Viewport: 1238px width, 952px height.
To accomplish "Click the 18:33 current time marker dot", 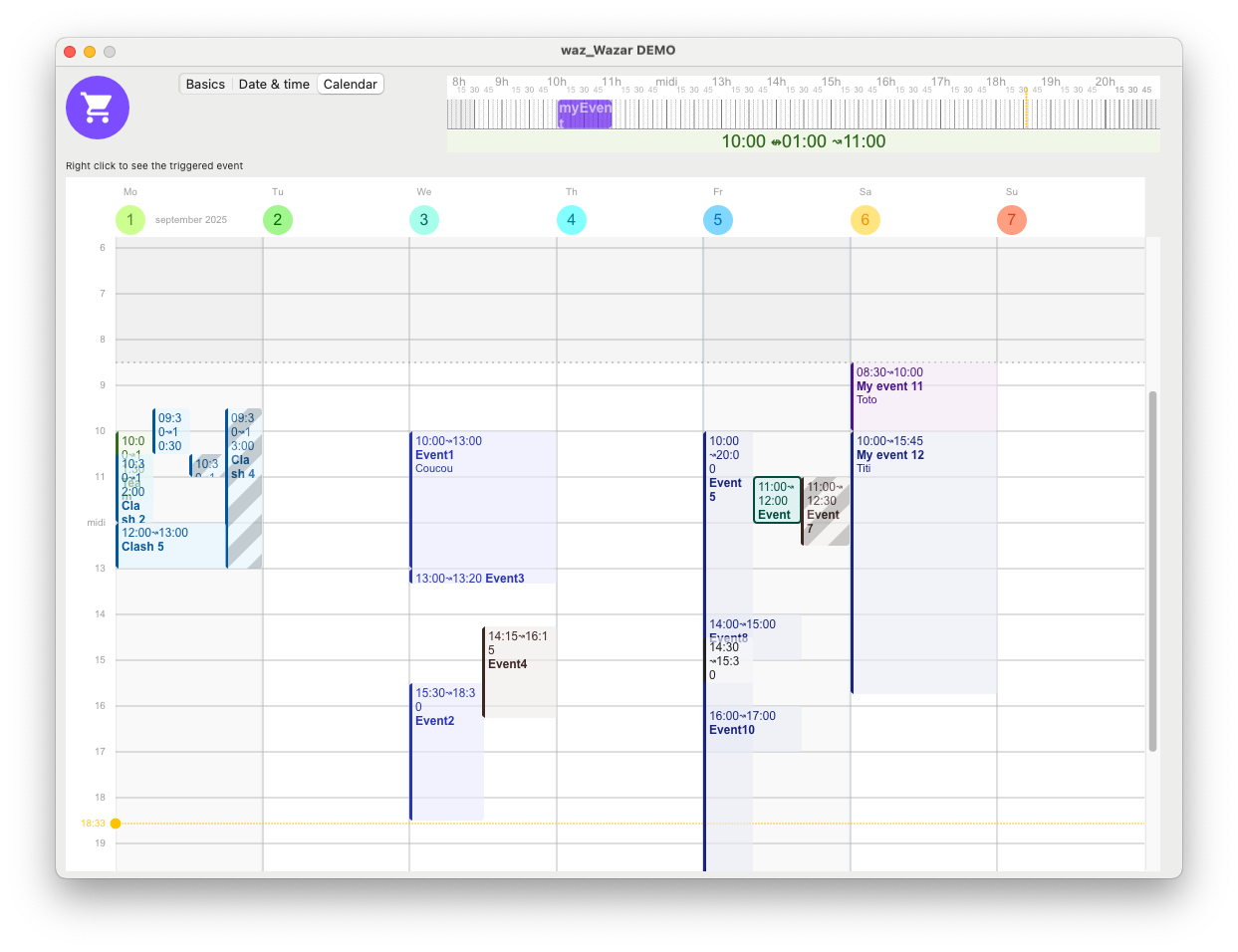I will [x=116, y=824].
